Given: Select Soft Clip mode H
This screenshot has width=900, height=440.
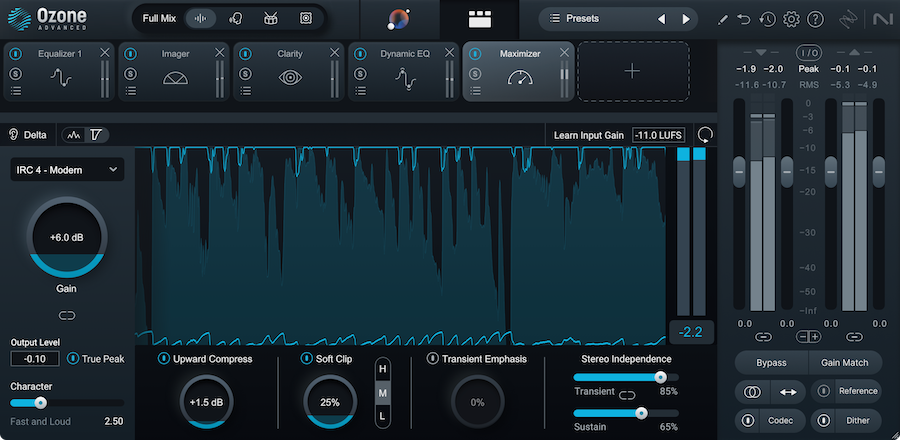Looking at the screenshot, I should [383, 369].
